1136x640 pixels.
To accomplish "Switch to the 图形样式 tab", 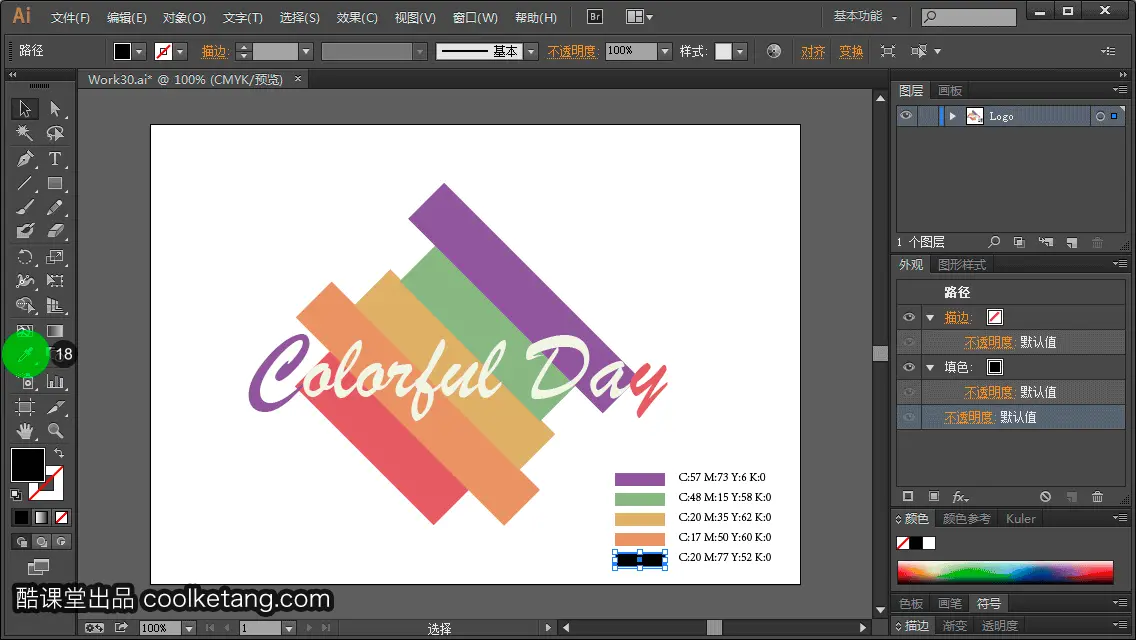I will point(962,265).
